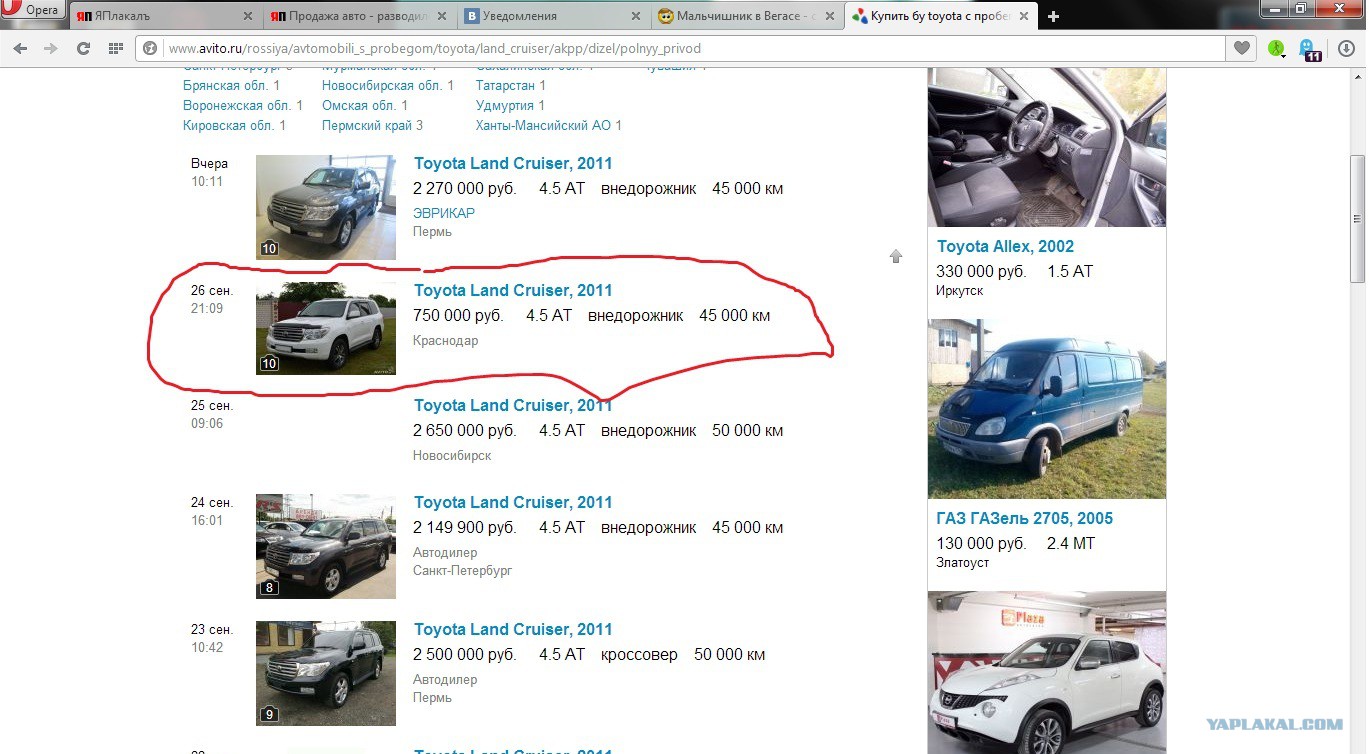Screen dimensions: 1369x754
Task: Close the Мальчишник в Вегасе tab
Action: 828,17
